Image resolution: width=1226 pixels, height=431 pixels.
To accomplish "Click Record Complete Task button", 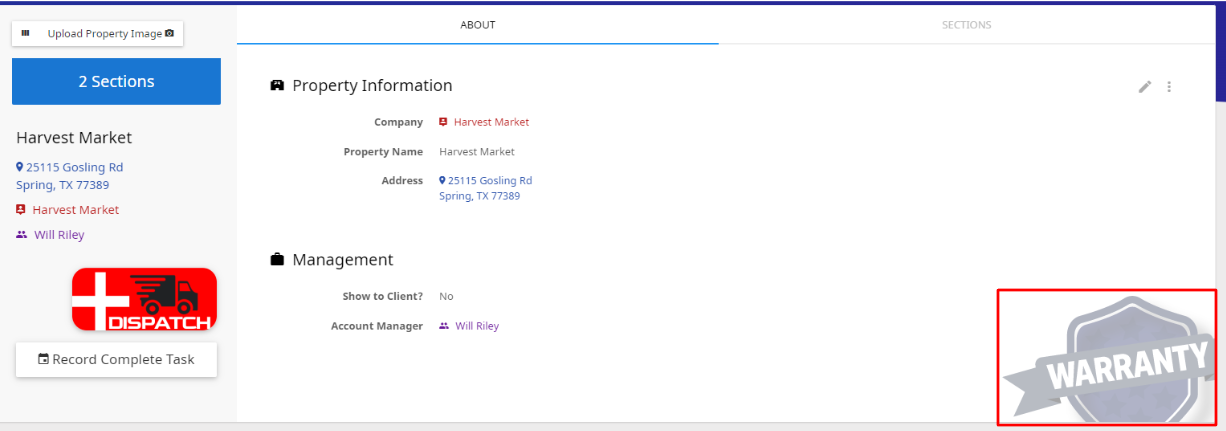I will click(x=116, y=359).
